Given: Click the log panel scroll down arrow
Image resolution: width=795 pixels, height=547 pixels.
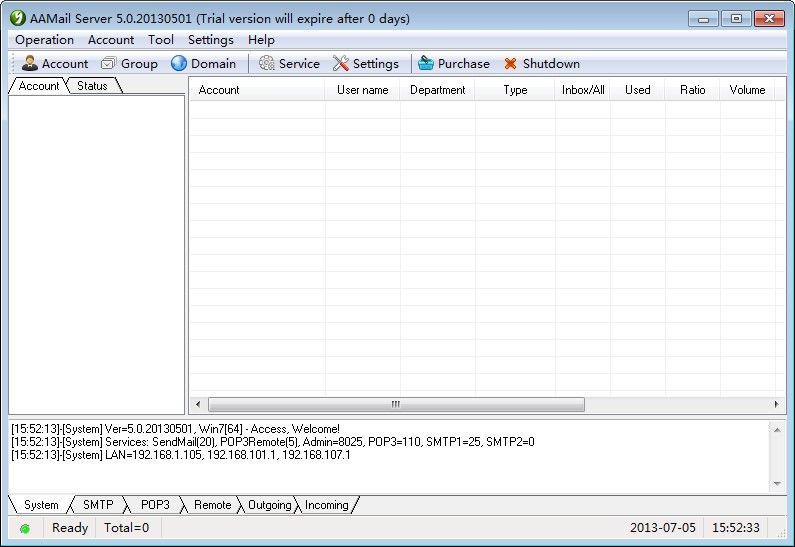Looking at the screenshot, I should point(777,484).
